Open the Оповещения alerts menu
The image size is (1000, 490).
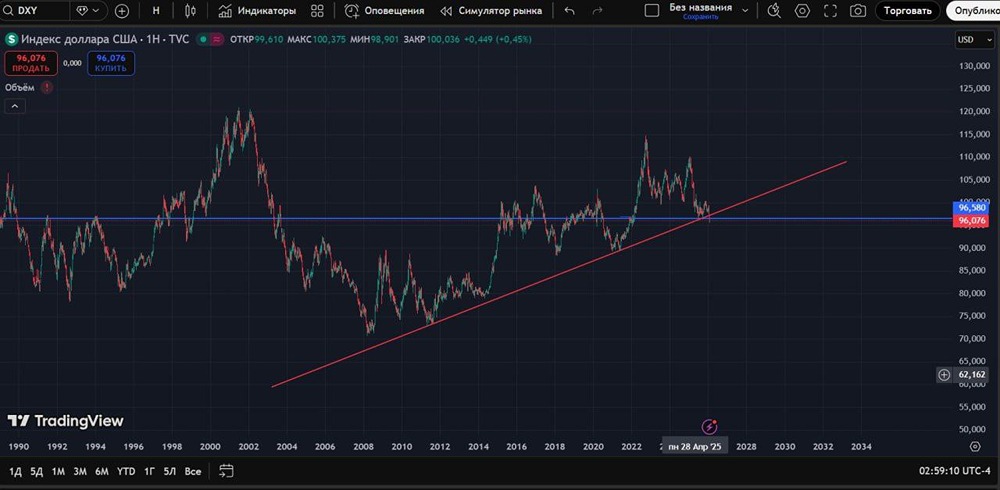385,11
